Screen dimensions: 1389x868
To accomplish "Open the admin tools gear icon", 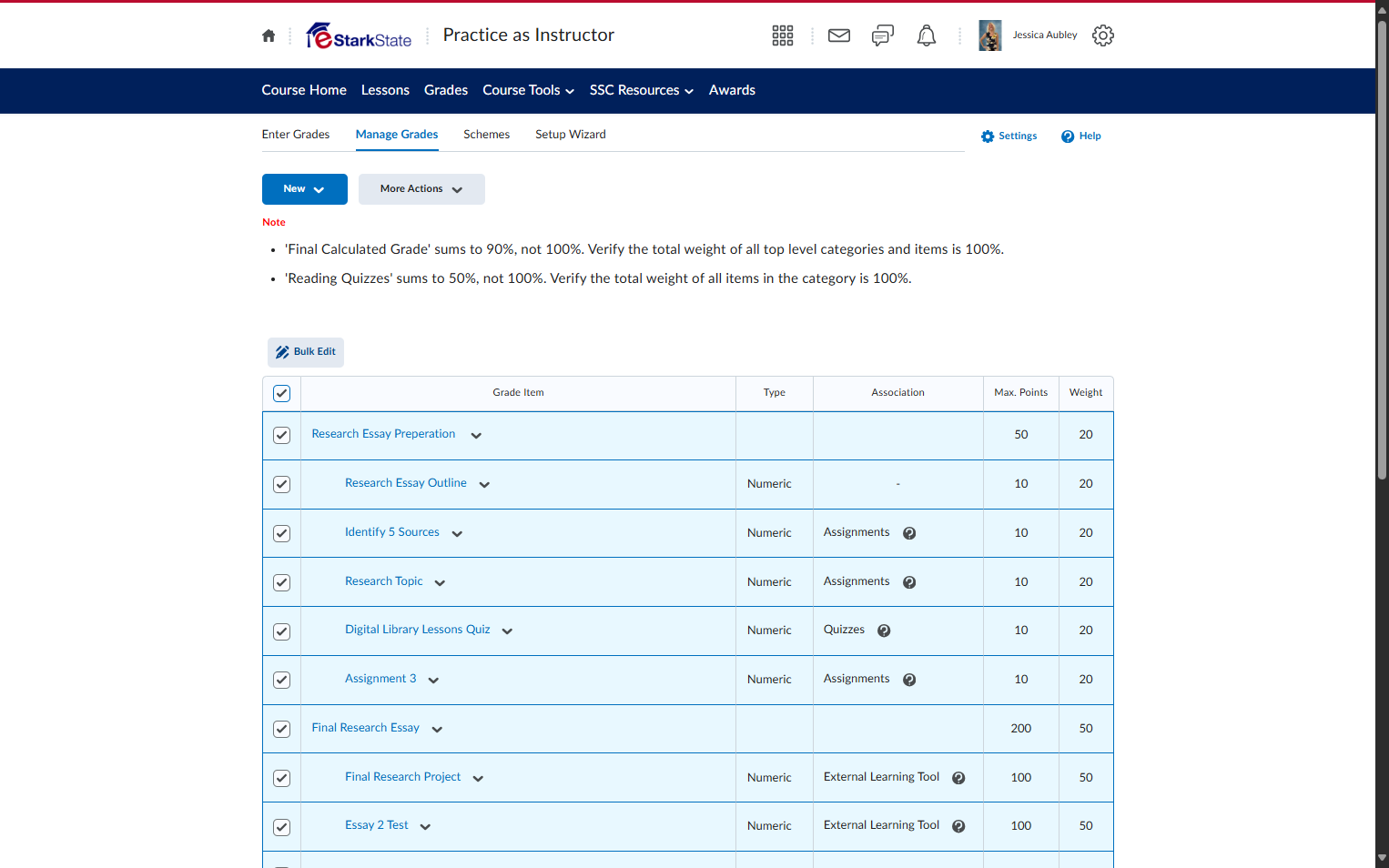I will [1103, 35].
